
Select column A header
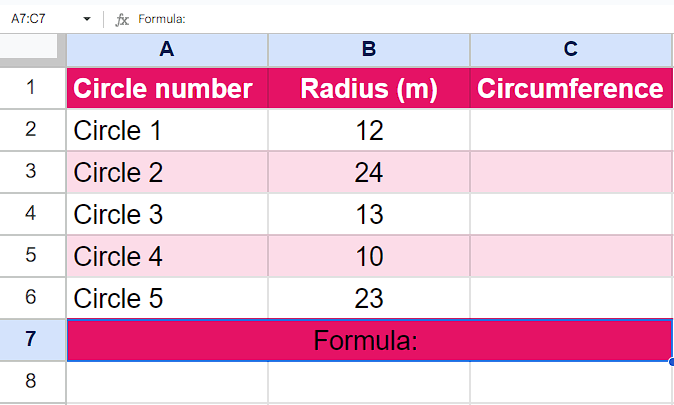point(167,49)
